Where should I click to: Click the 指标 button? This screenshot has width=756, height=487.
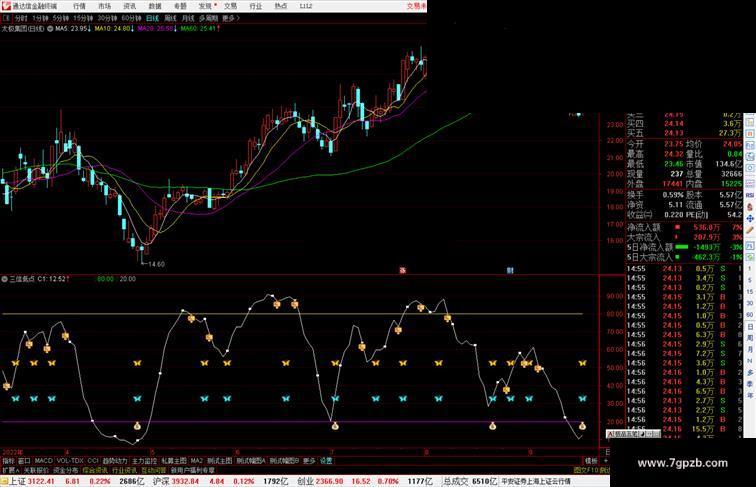tap(8, 461)
